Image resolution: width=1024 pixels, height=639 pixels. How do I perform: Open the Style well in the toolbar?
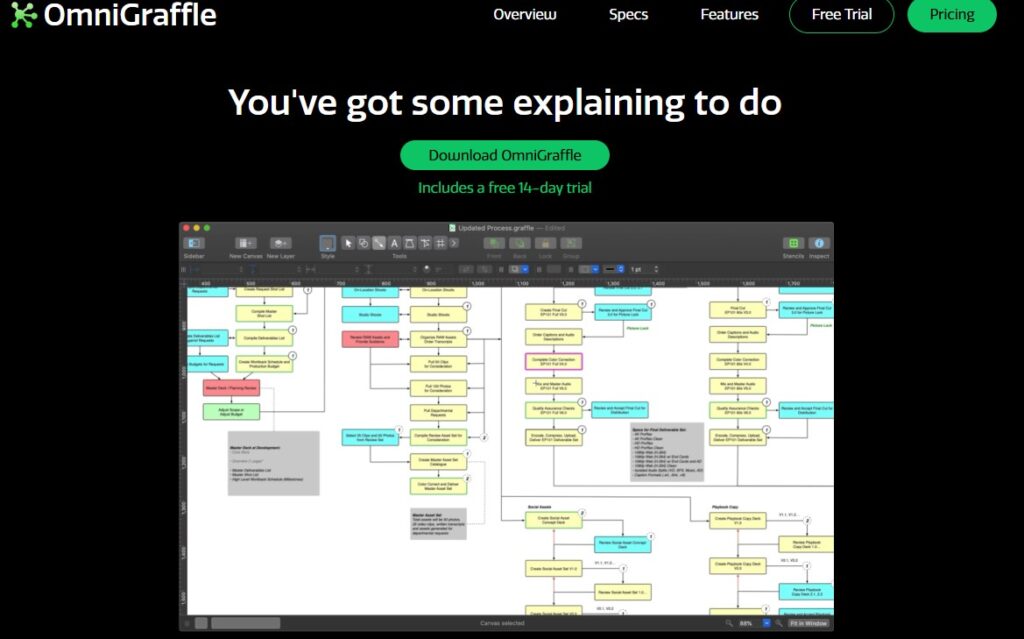(328, 243)
